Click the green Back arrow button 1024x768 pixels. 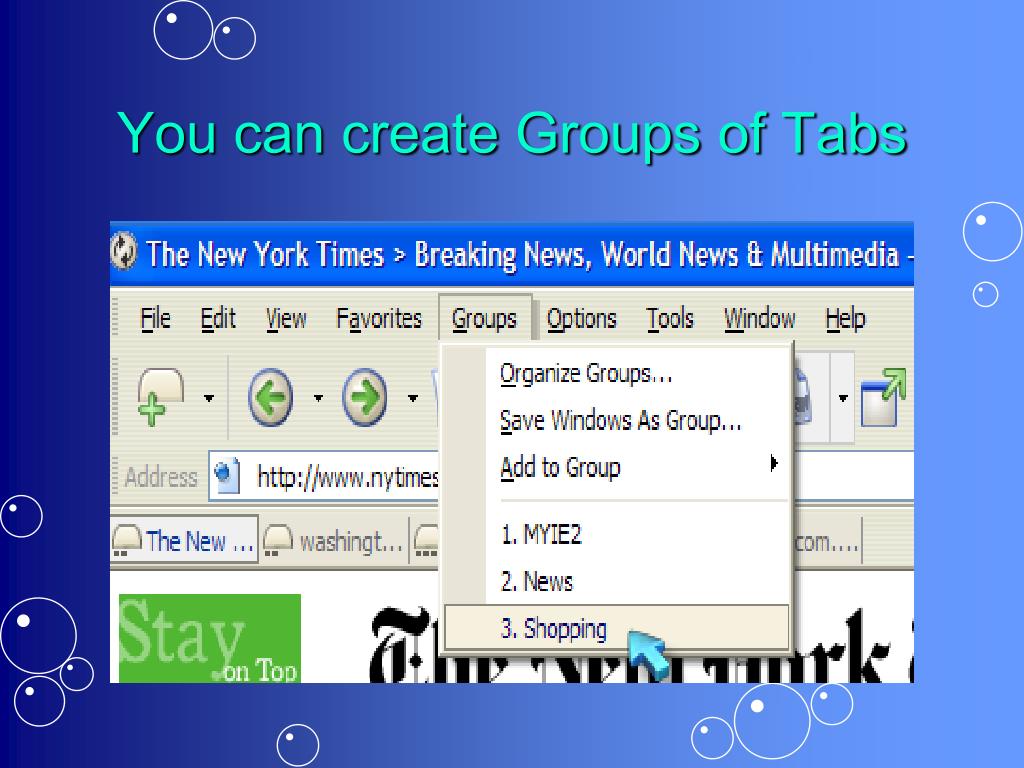point(270,397)
